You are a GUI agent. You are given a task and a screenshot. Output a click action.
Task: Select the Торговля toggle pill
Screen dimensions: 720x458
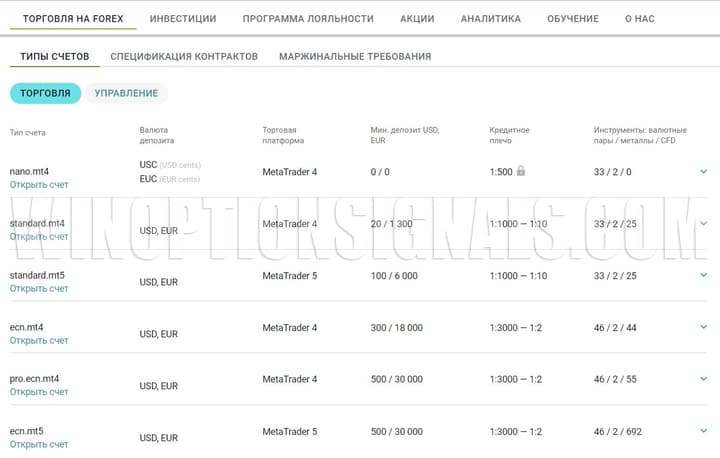point(45,93)
